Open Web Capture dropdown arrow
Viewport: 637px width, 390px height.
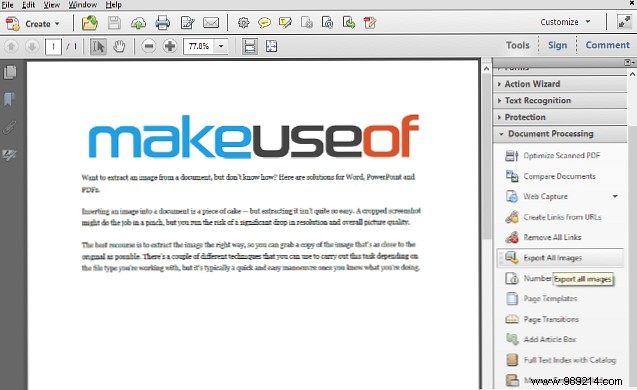point(615,197)
